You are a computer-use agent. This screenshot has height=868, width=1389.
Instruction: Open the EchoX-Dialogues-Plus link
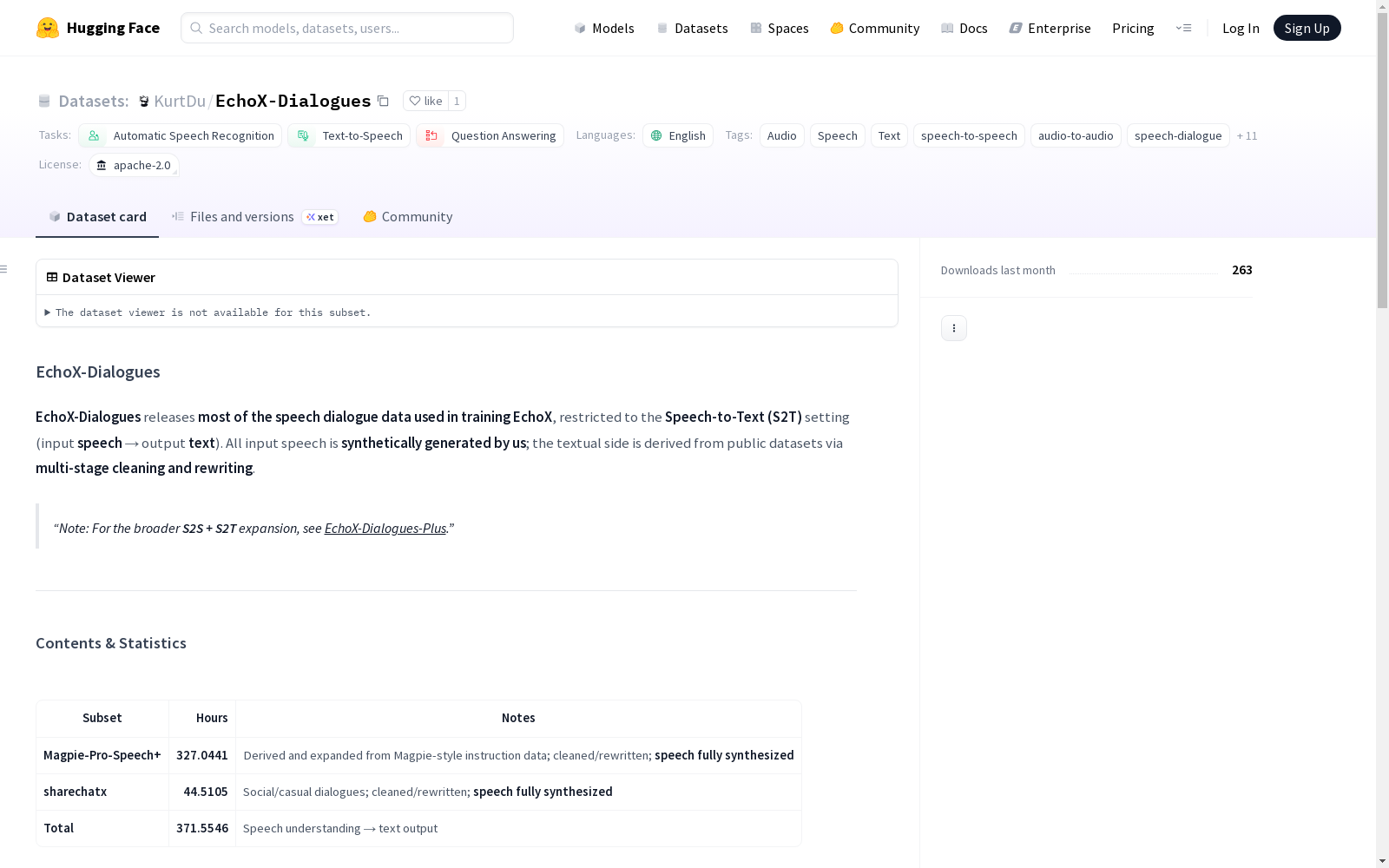(x=385, y=528)
